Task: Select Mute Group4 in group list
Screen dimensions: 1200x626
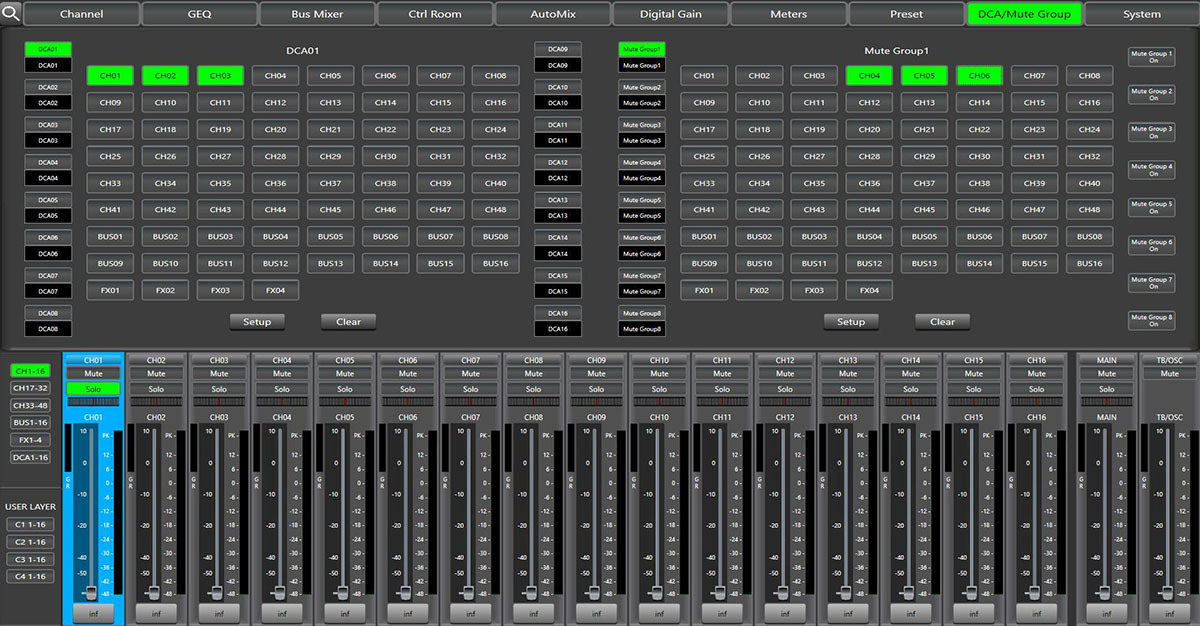Action: 641,162
